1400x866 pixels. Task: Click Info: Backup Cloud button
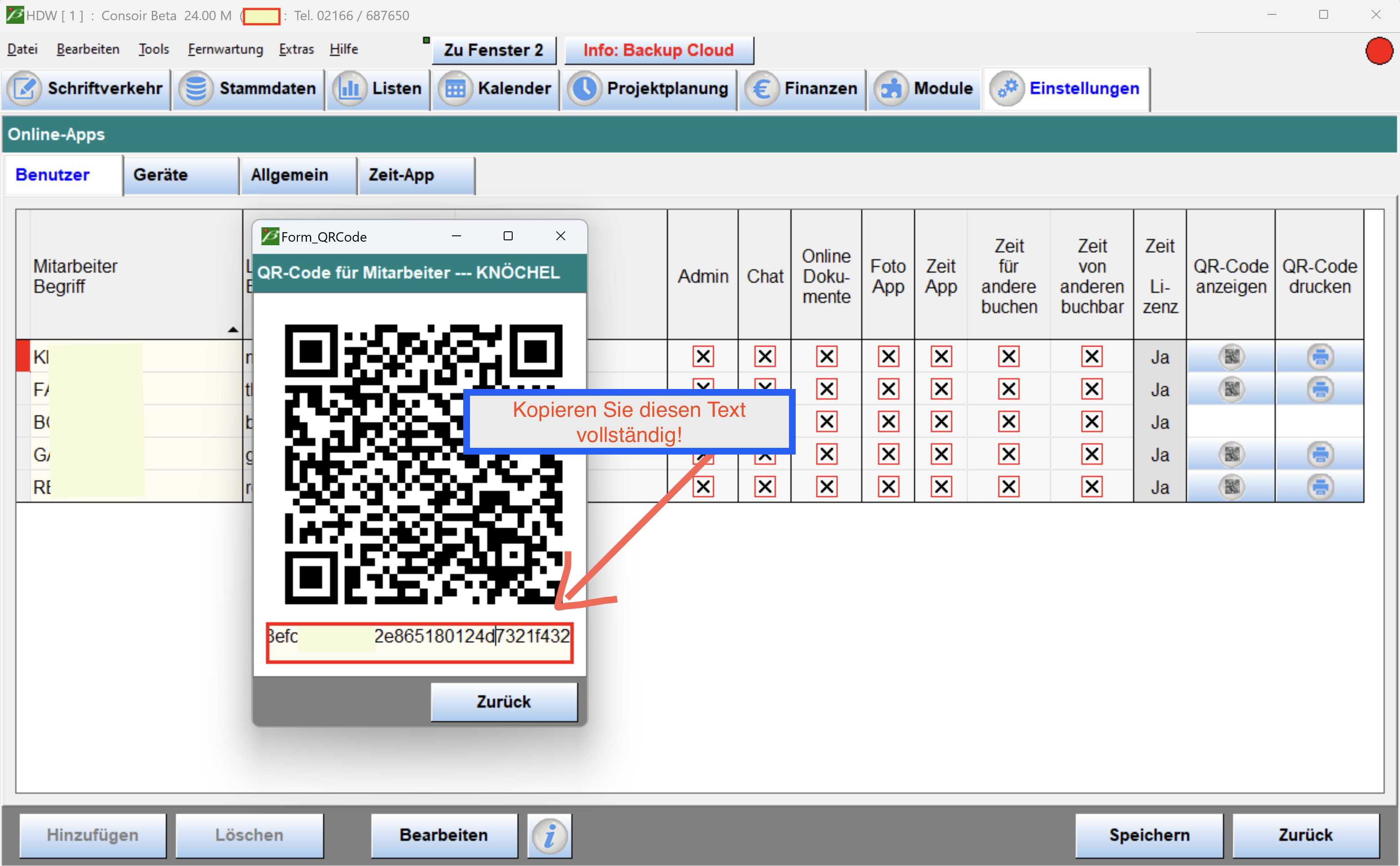pyautogui.click(x=658, y=50)
